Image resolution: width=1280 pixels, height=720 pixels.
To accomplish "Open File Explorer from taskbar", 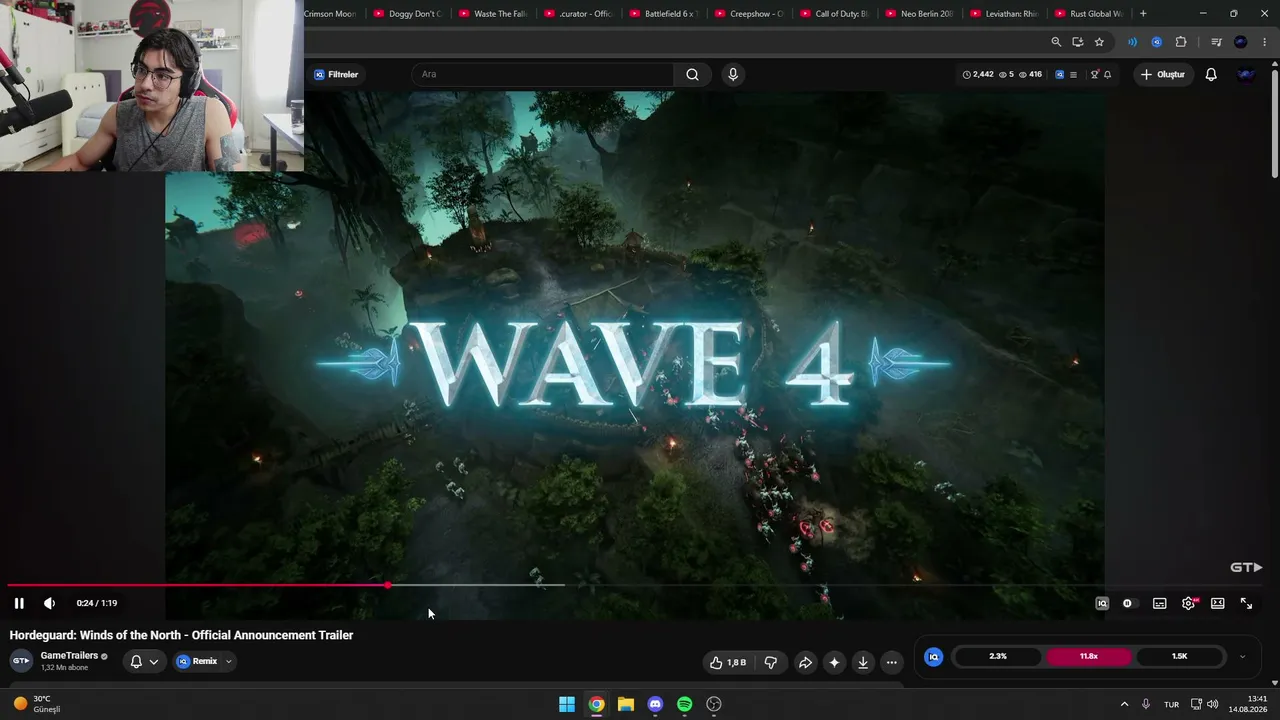I will click(x=626, y=704).
